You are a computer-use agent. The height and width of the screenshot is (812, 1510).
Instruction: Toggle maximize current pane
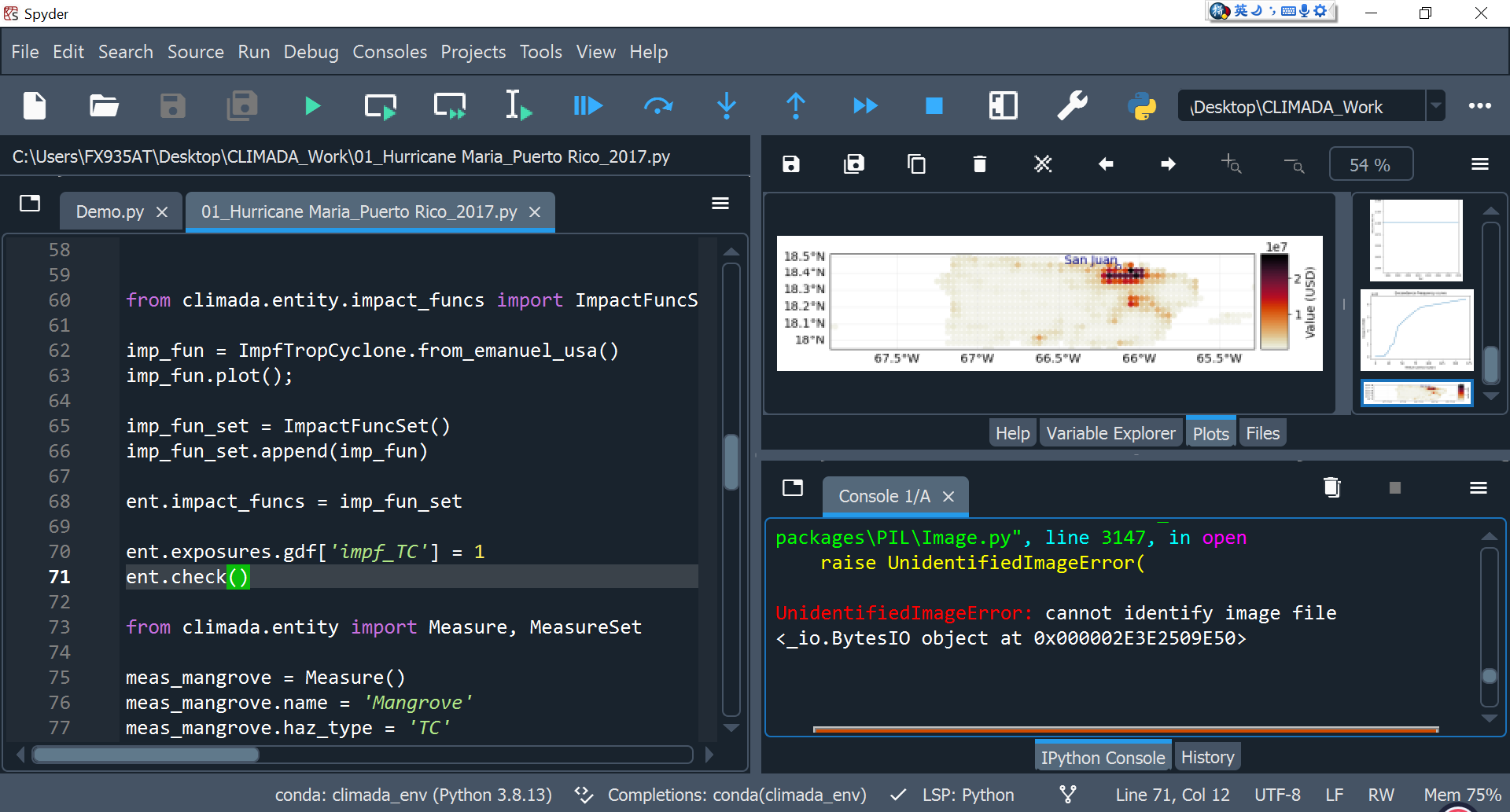coord(1003,105)
